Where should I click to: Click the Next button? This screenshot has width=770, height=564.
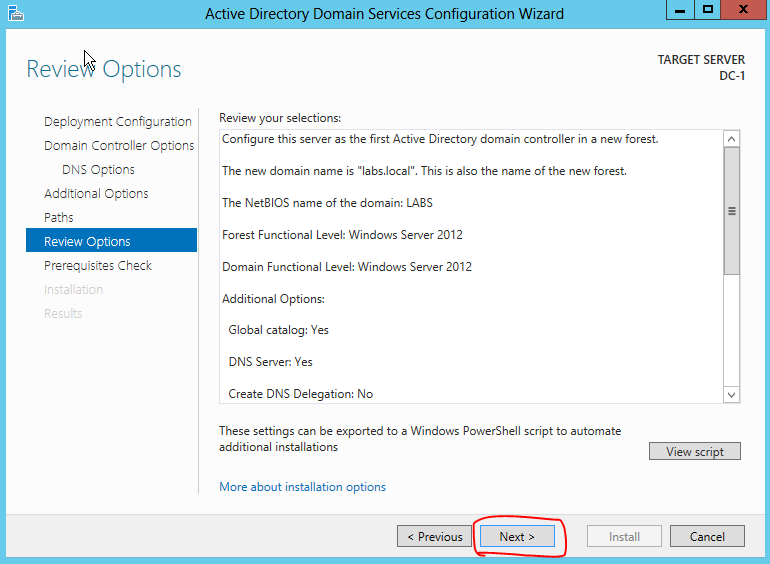pyautogui.click(x=517, y=537)
